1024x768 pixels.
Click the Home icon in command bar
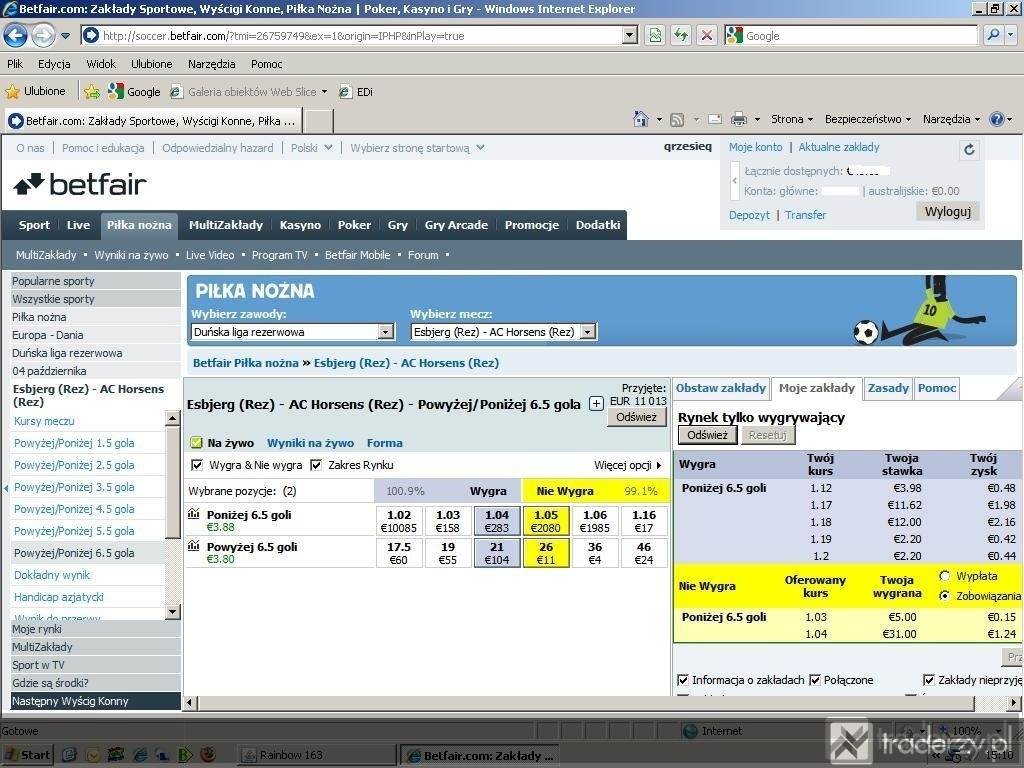pos(641,119)
